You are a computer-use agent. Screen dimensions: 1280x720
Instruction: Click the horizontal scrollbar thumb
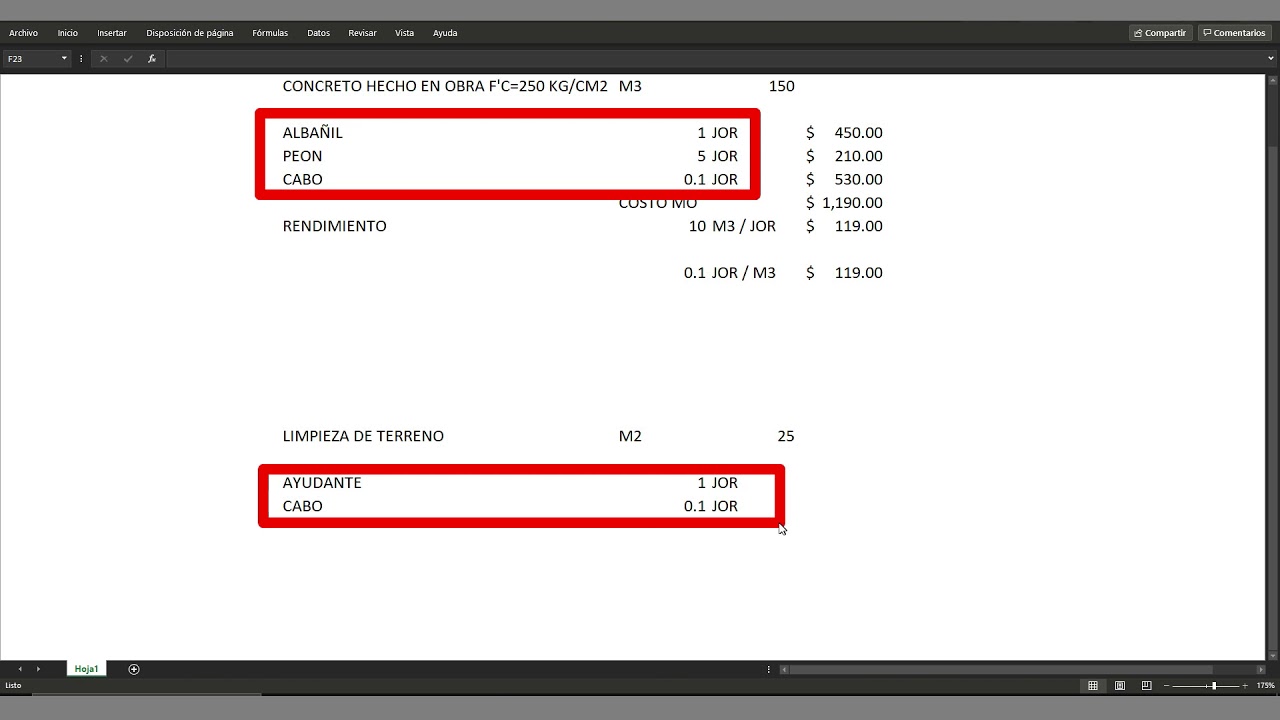click(1002, 669)
